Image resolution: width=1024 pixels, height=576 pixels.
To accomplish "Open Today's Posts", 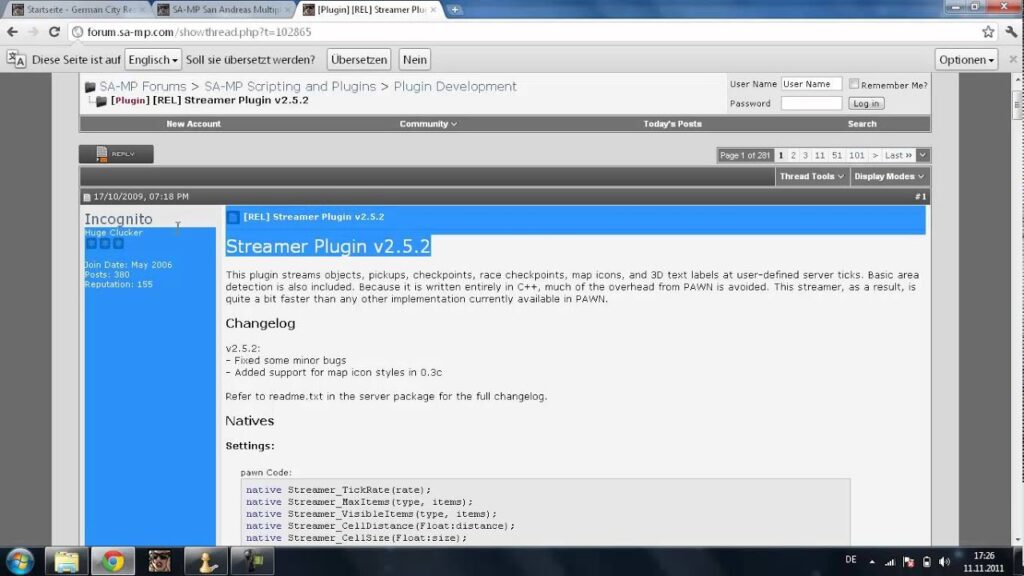I will click(672, 124).
